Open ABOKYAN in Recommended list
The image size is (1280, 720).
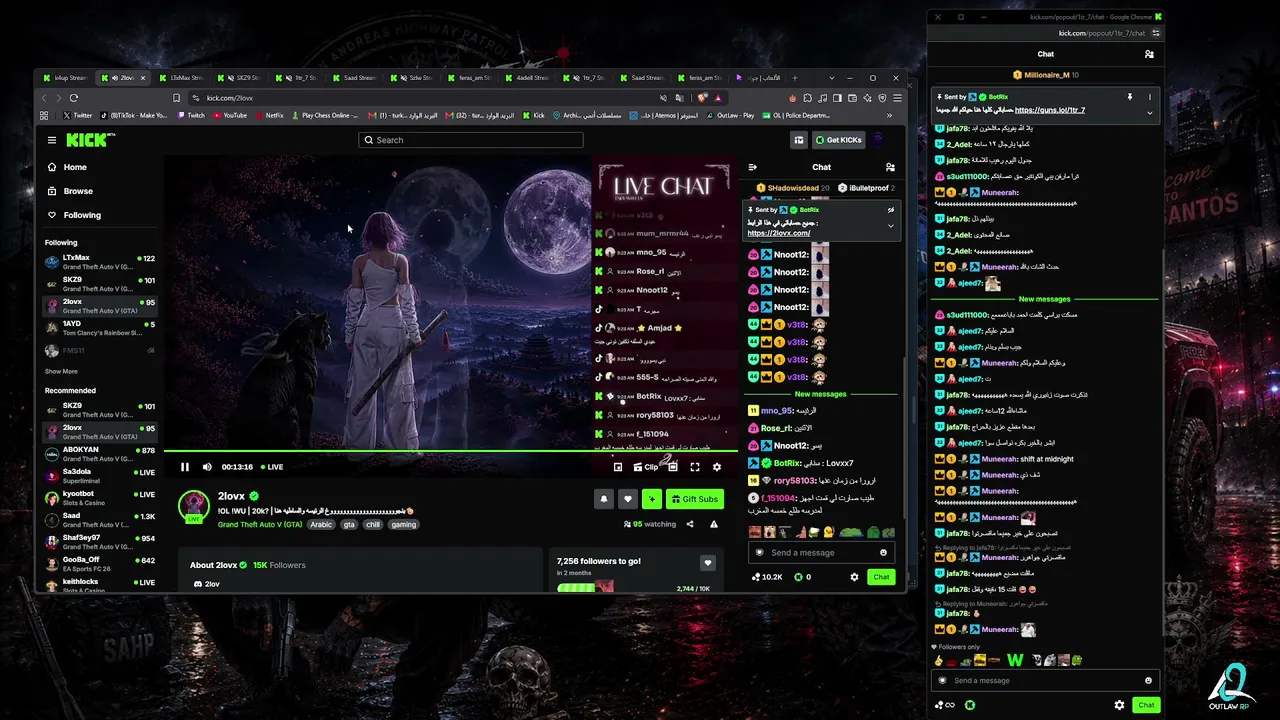pyautogui.click(x=100, y=455)
